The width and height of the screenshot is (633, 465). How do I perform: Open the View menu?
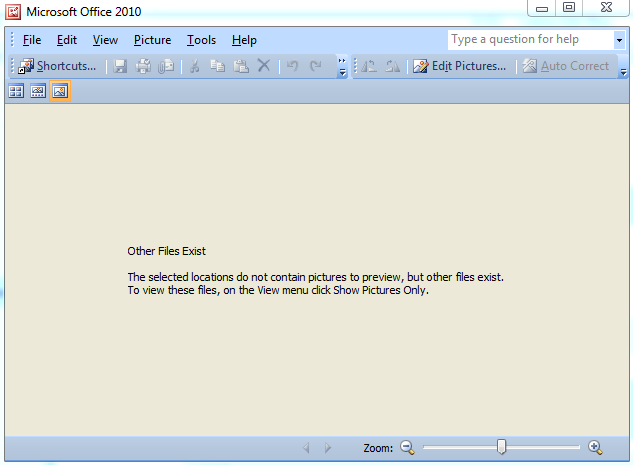[105, 40]
